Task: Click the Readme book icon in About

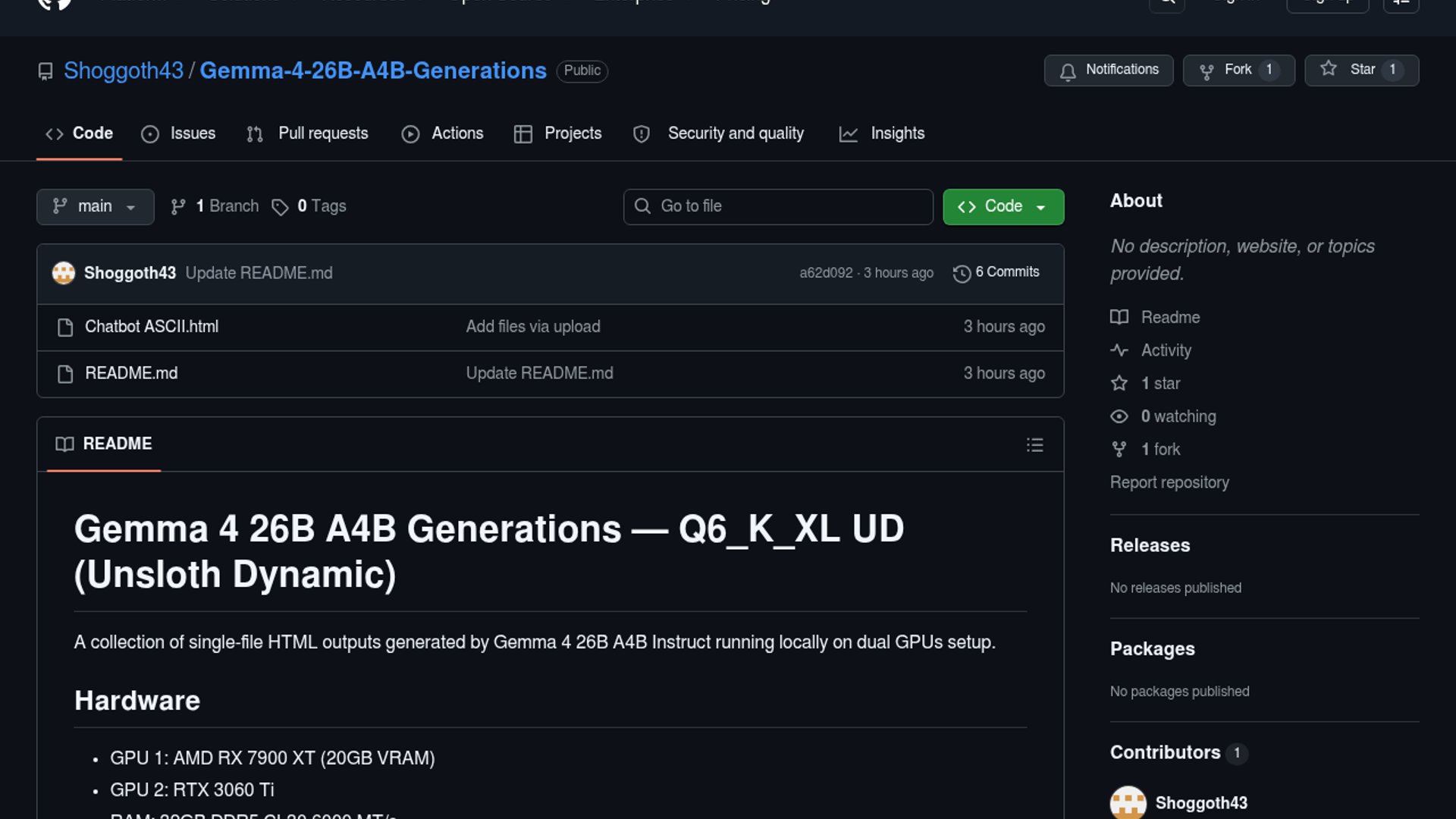Action: click(1119, 317)
